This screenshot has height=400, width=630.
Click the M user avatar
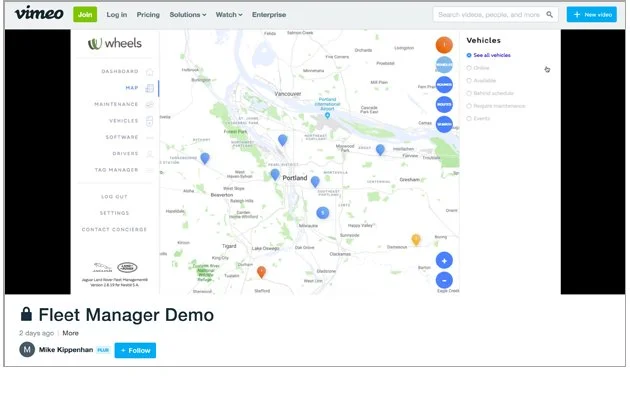point(27,349)
